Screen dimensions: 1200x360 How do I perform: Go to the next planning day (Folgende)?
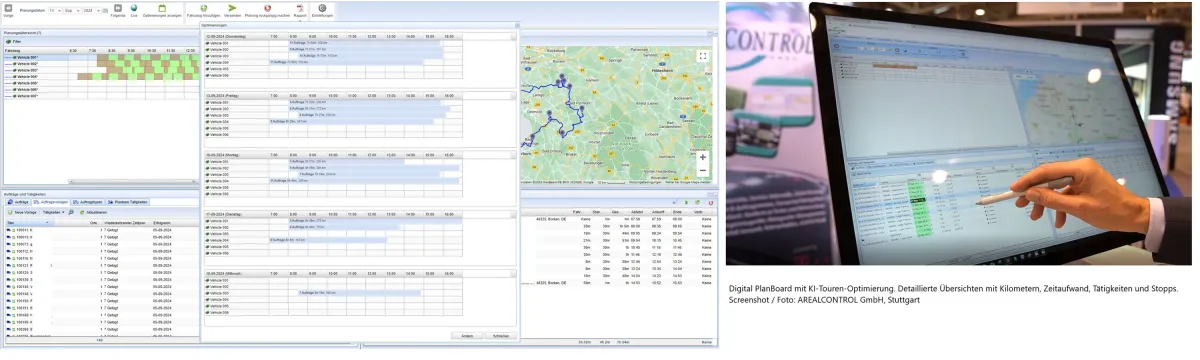click(x=118, y=9)
